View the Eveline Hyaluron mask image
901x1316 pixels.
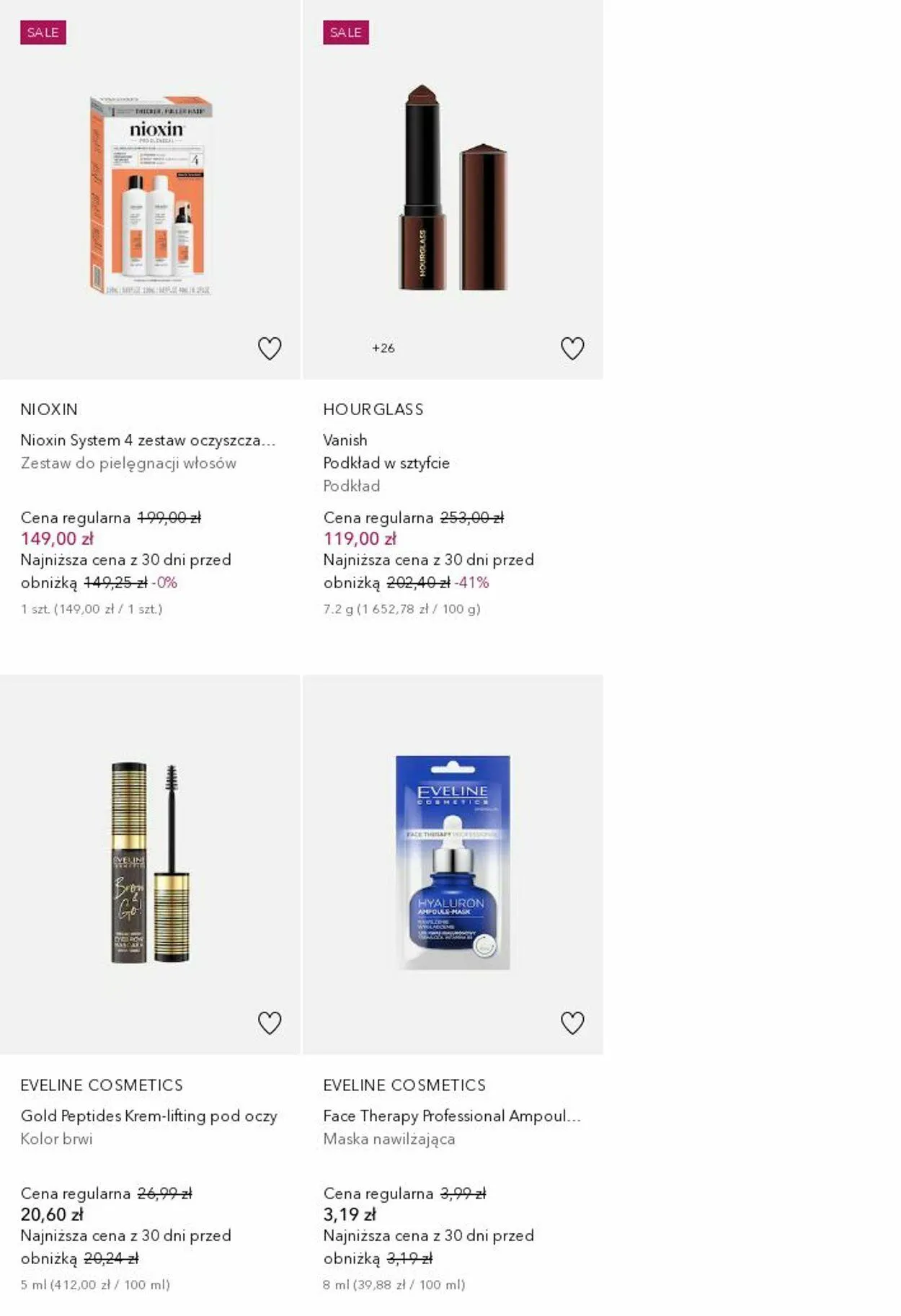pyautogui.click(x=453, y=863)
